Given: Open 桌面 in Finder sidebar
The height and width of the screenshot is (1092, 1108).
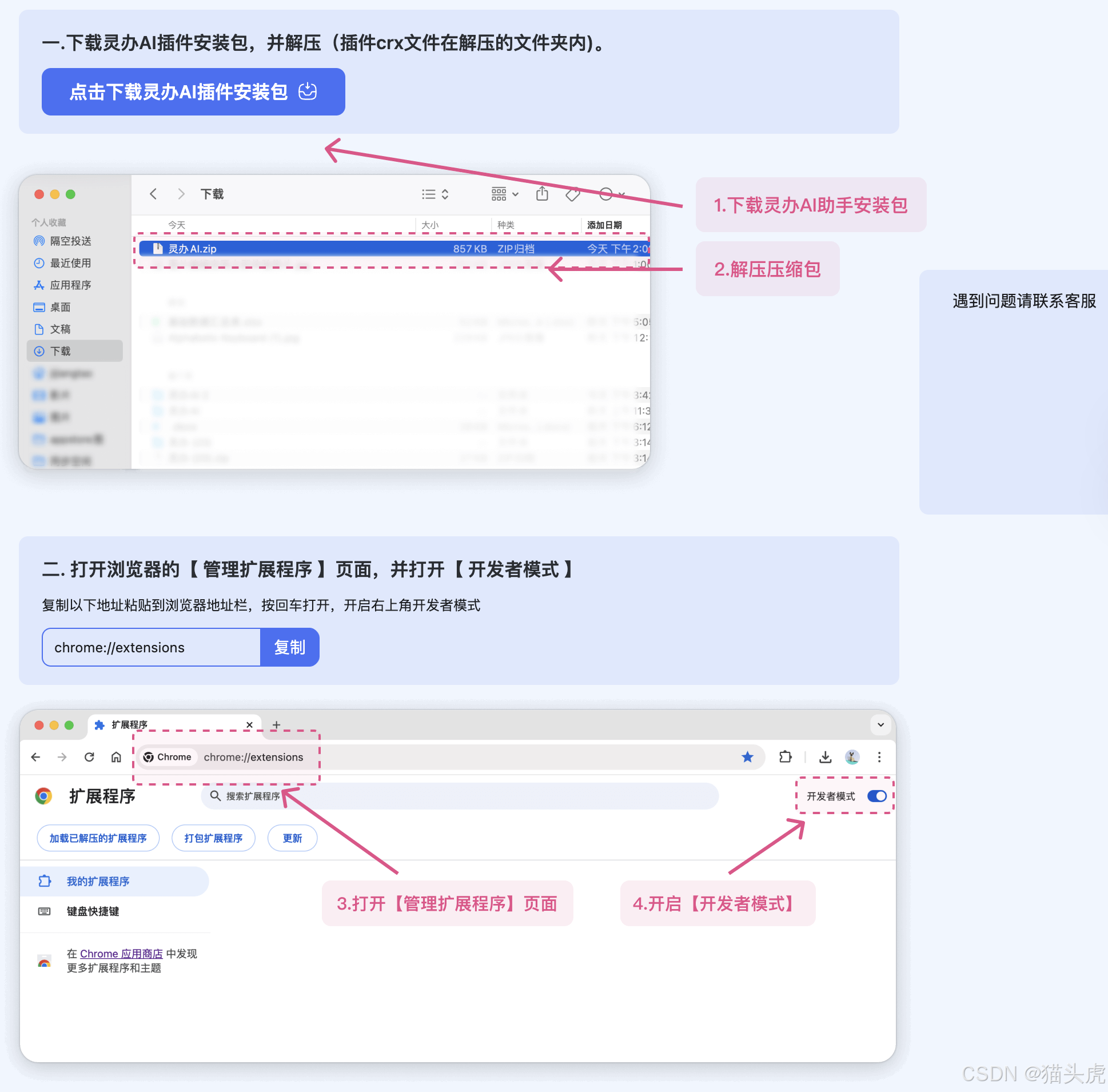Looking at the screenshot, I should [x=53, y=307].
